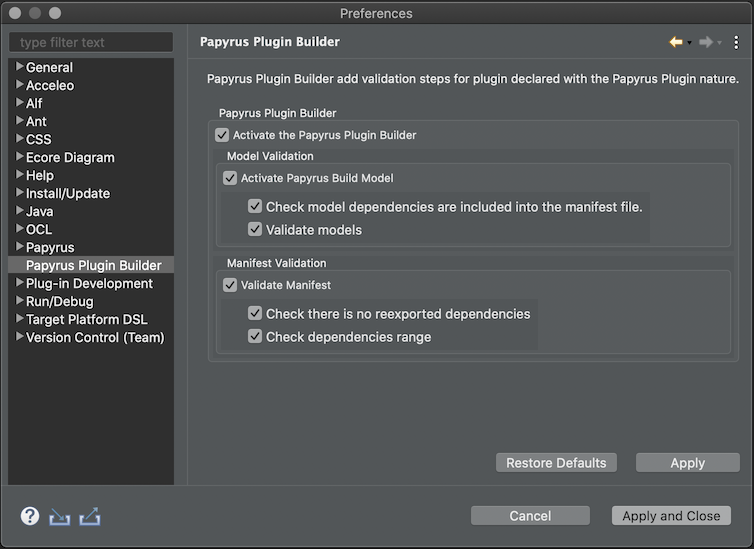The image size is (754, 549).
Task: Click the Apply button
Action: [x=688, y=462]
